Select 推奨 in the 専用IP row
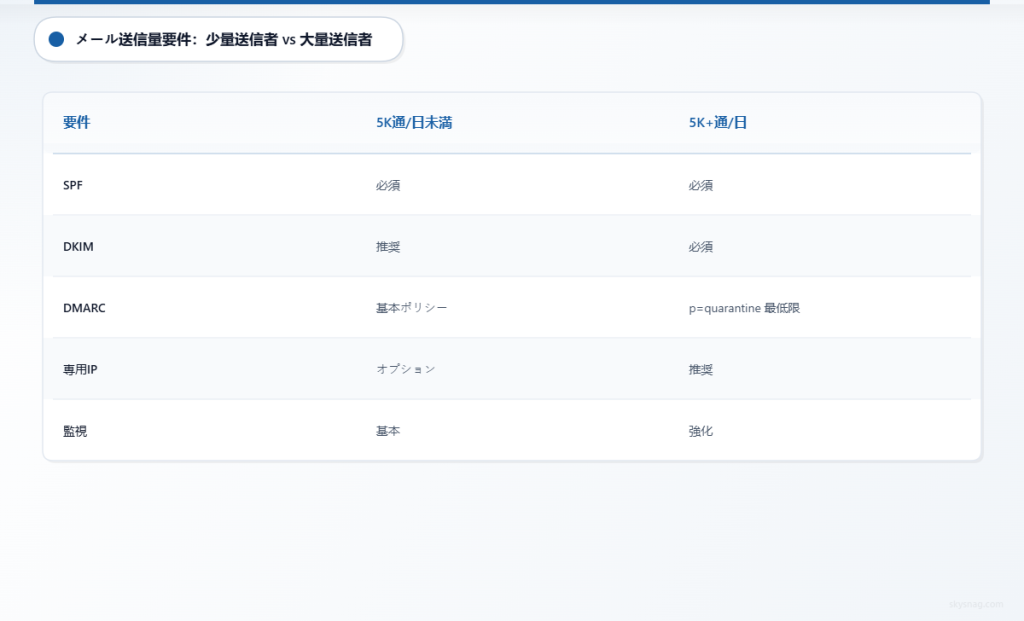This screenshot has width=1024, height=621. coord(700,369)
